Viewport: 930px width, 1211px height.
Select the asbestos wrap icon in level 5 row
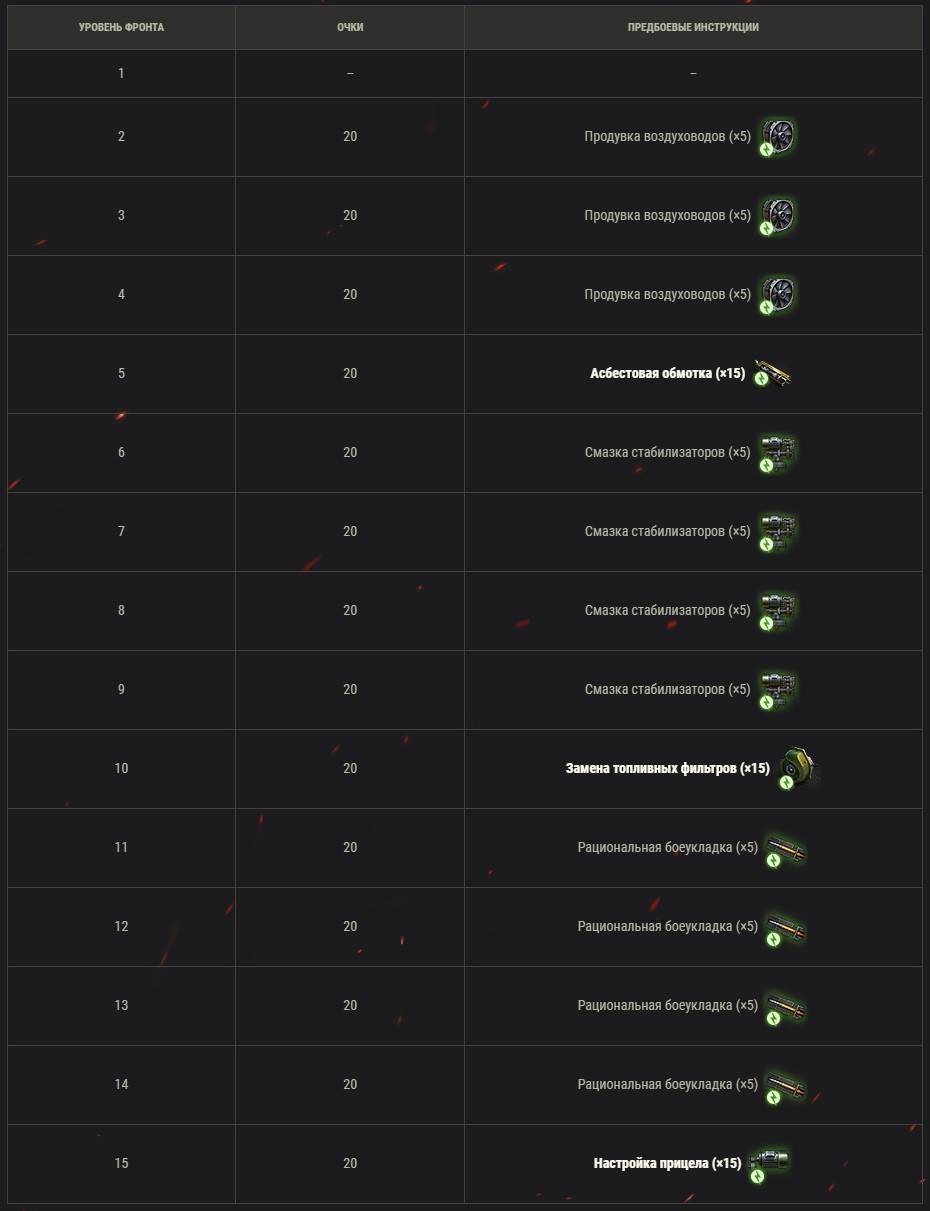pos(774,374)
